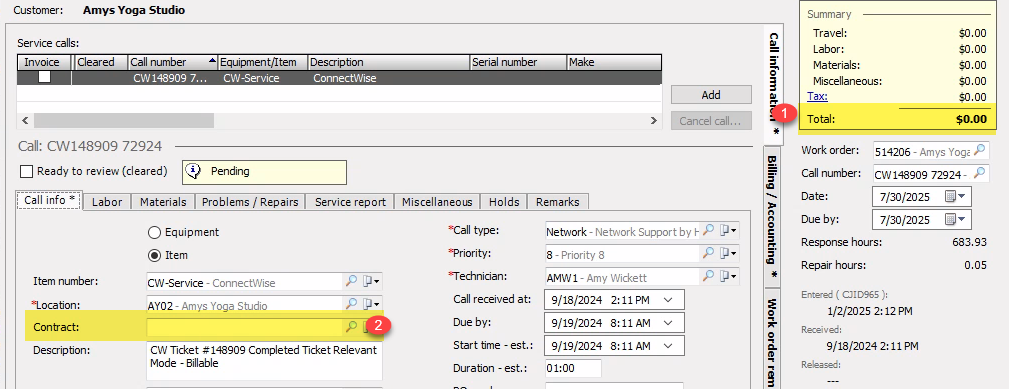This screenshot has width=1009, height=389.
Task: Open the Priority record options menu
Action: pos(728,253)
